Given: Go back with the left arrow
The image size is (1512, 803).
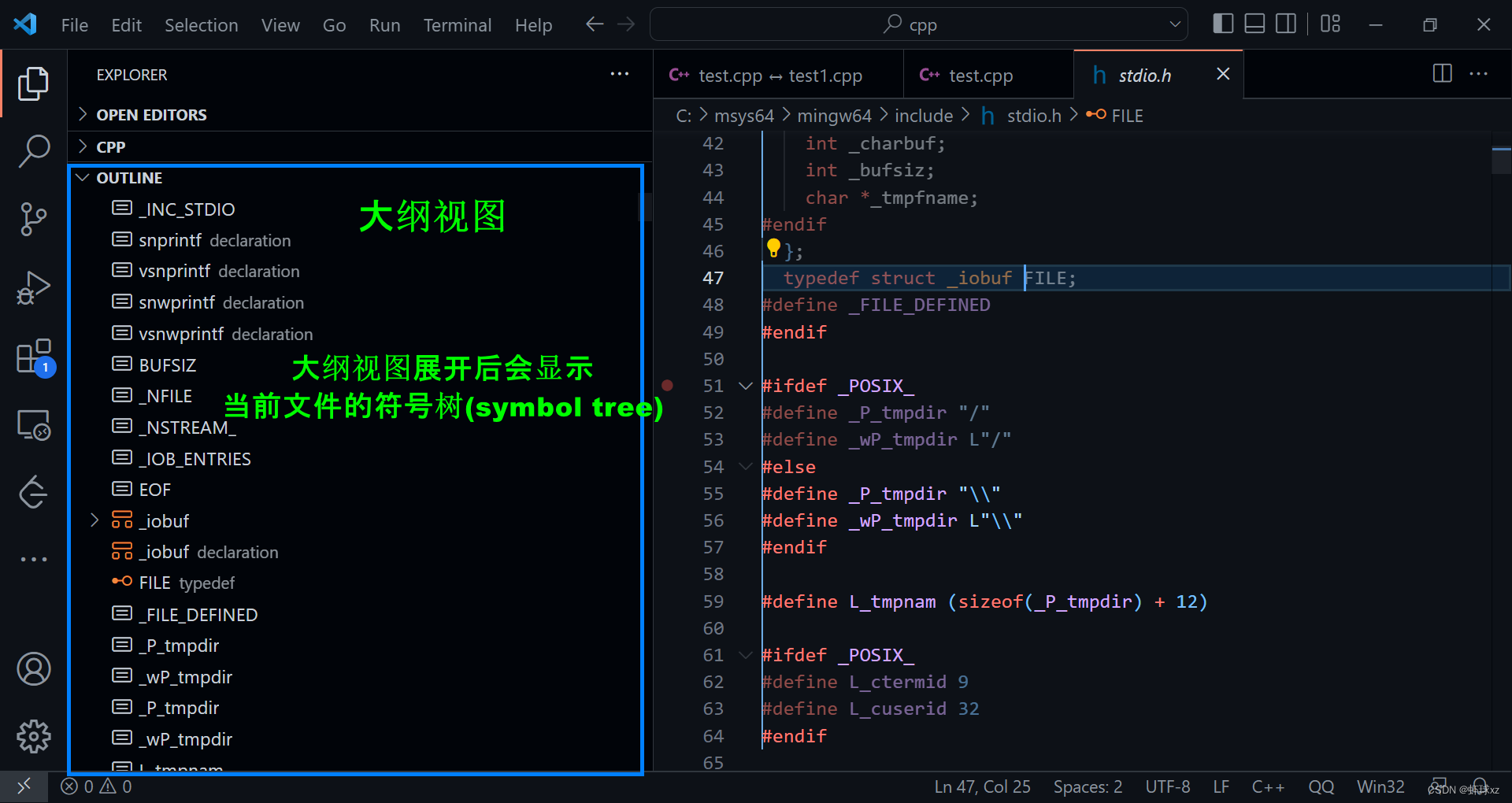Looking at the screenshot, I should coord(595,24).
